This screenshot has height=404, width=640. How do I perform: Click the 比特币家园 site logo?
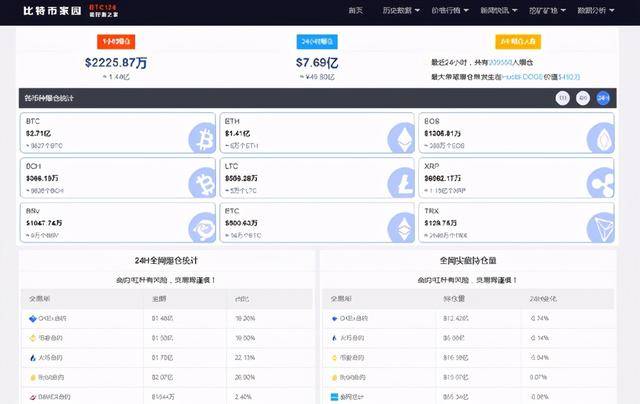52,11
